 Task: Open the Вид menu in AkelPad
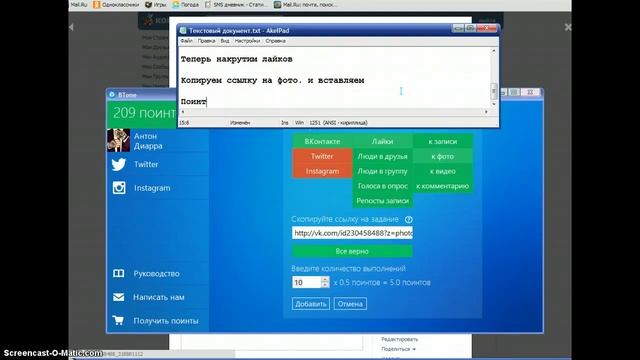225,41
